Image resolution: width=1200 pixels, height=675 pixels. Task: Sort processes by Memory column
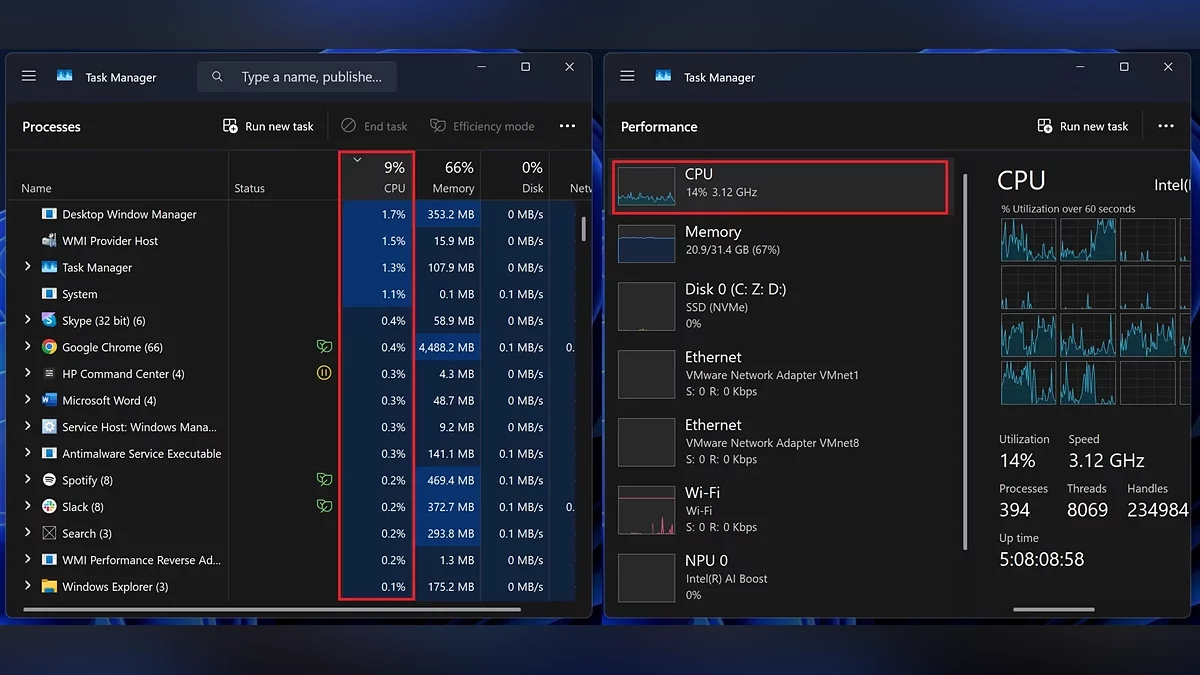click(448, 175)
